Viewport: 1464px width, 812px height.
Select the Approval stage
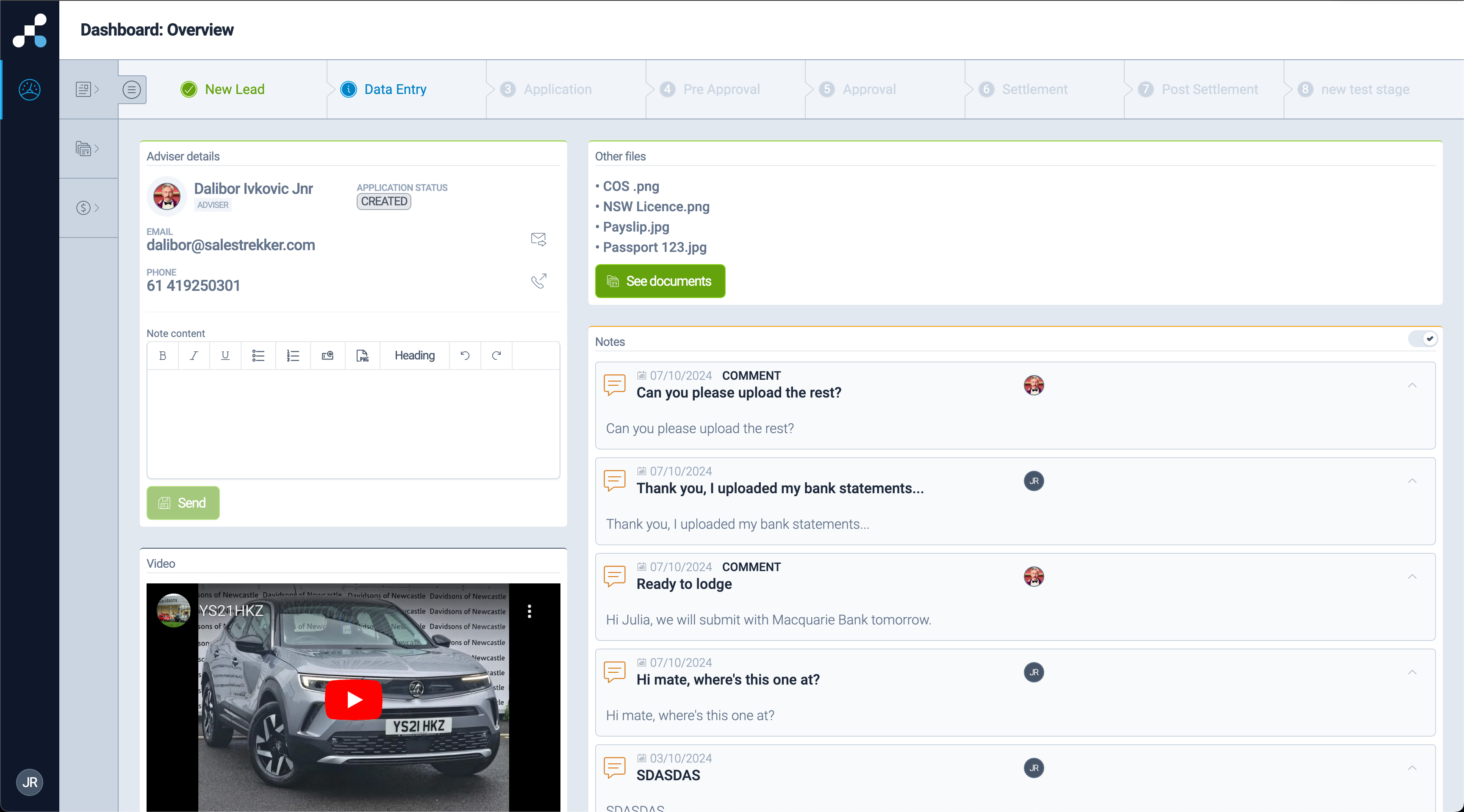point(857,90)
